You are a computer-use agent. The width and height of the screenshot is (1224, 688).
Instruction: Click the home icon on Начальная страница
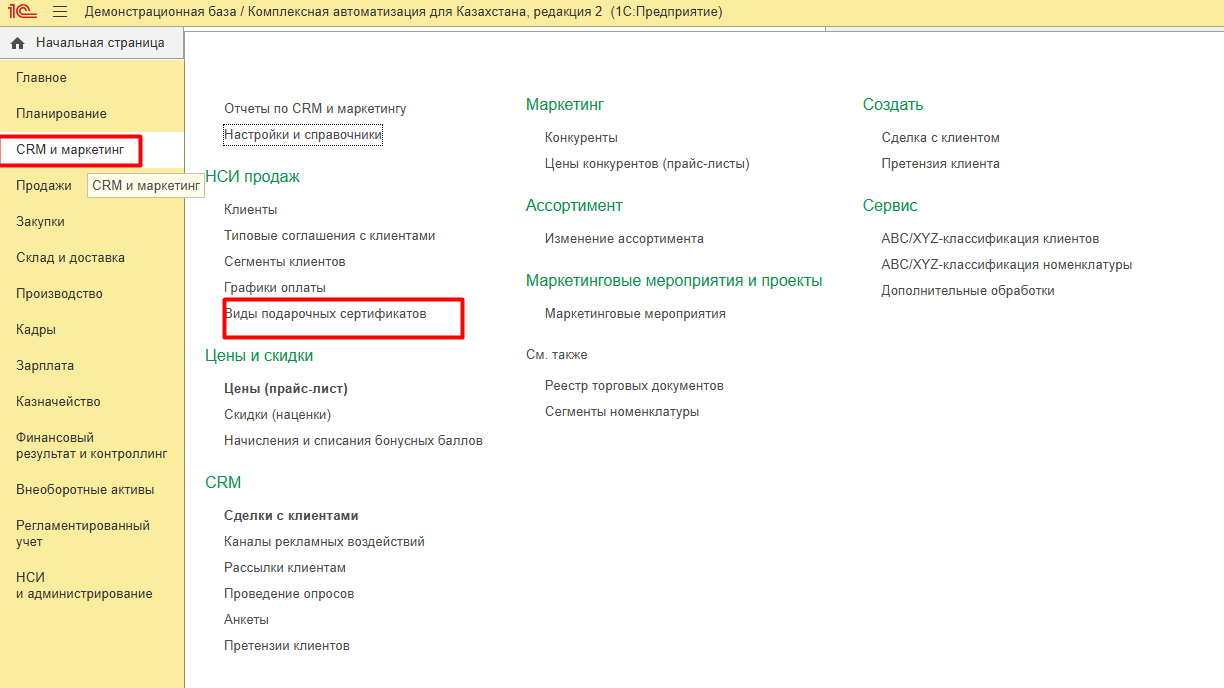pyautogui.click(x=17, y=43)
